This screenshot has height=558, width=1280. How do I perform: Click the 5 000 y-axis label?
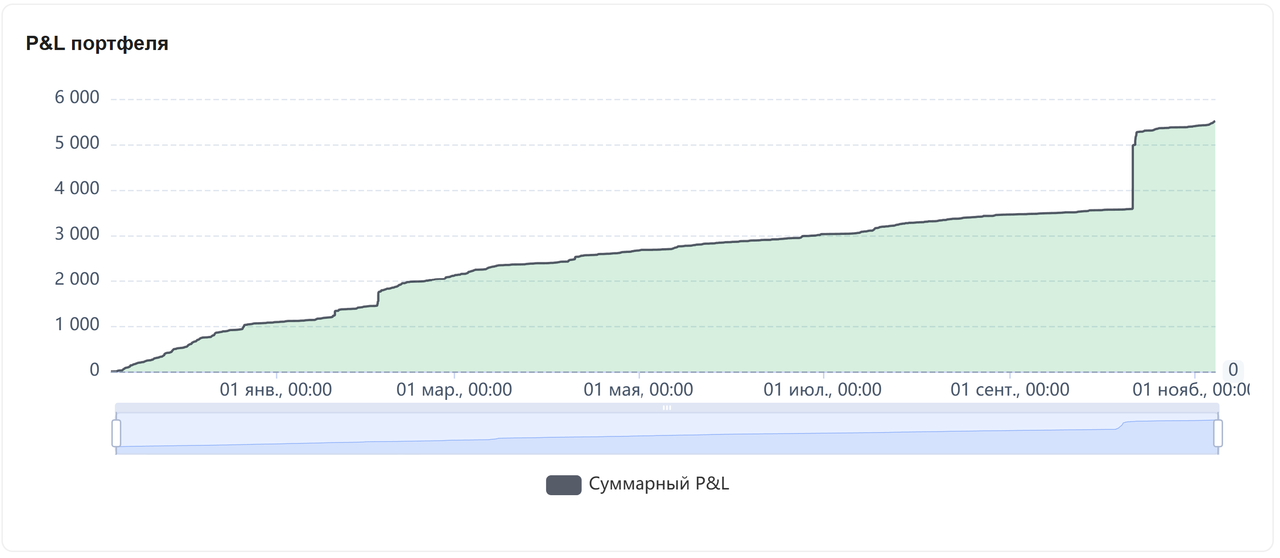click(76, 144)
